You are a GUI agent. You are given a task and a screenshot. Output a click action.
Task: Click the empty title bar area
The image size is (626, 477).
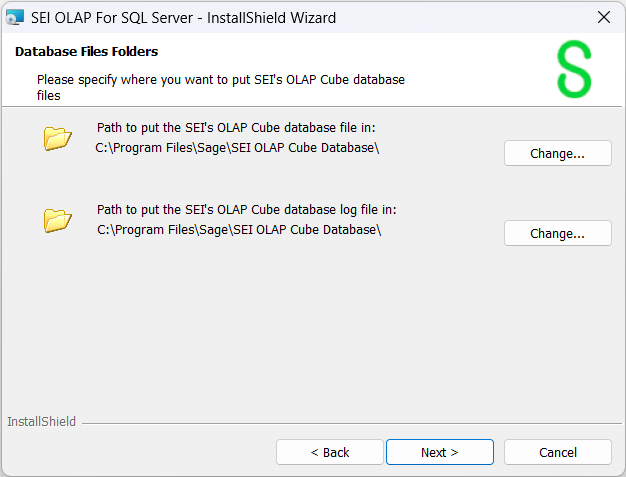(460, 17)
